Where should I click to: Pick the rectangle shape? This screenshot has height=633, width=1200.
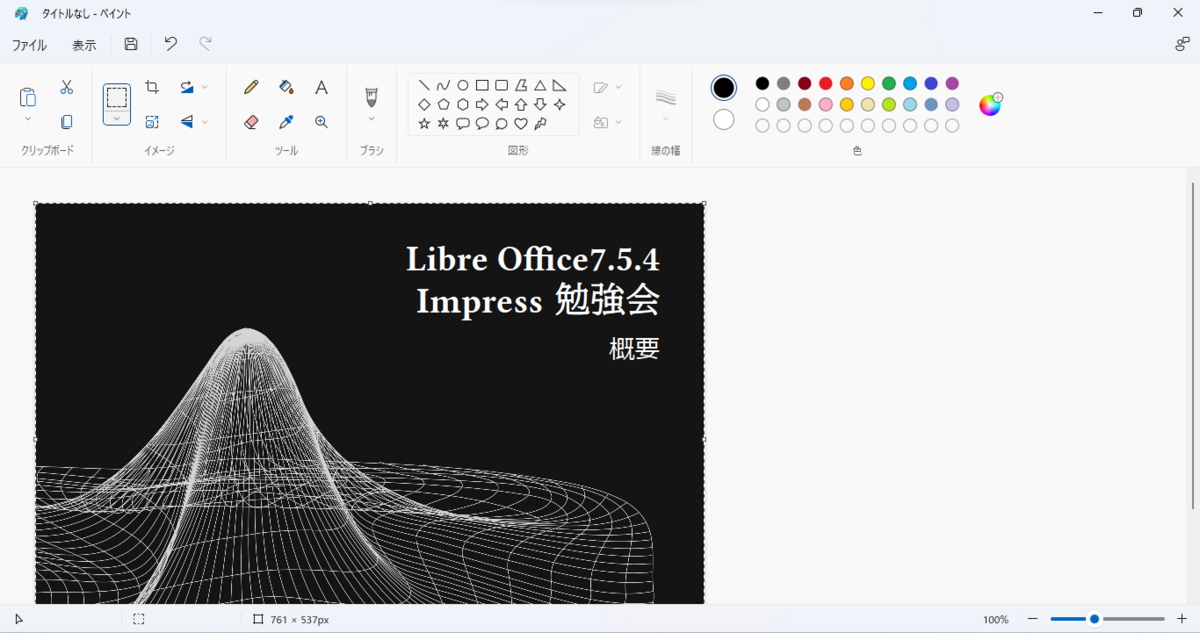[482, 85]
